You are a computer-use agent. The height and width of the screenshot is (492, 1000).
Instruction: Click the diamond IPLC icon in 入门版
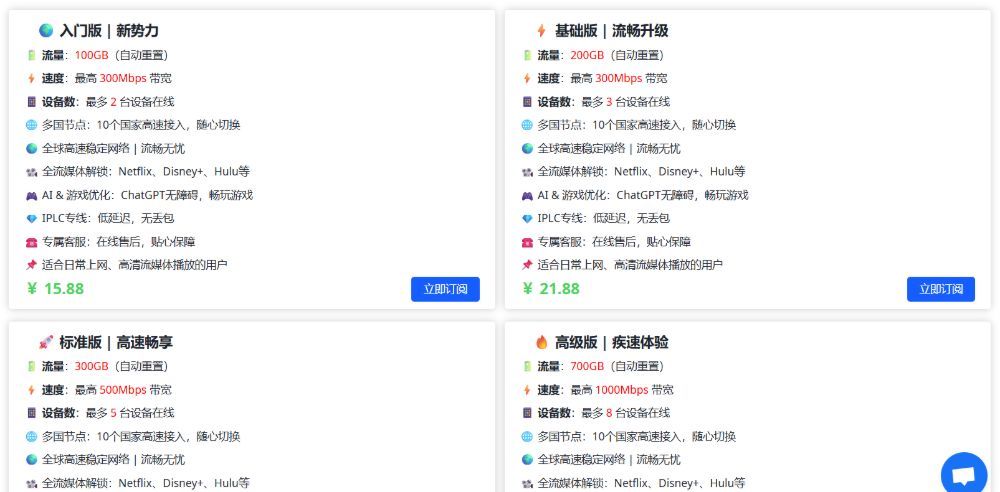coord(31,219)
